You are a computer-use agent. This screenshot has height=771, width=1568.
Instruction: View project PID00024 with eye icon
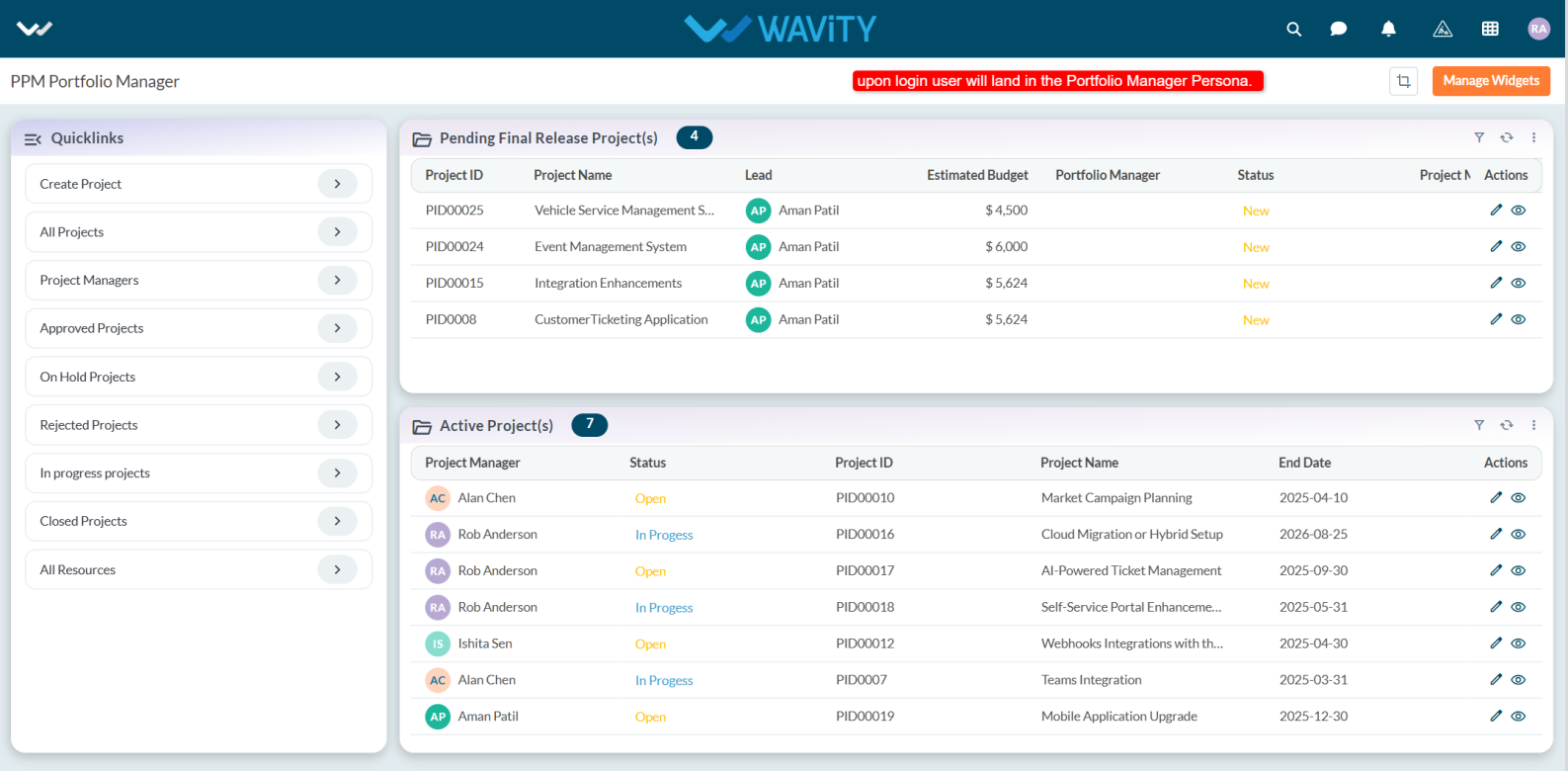1519,246
